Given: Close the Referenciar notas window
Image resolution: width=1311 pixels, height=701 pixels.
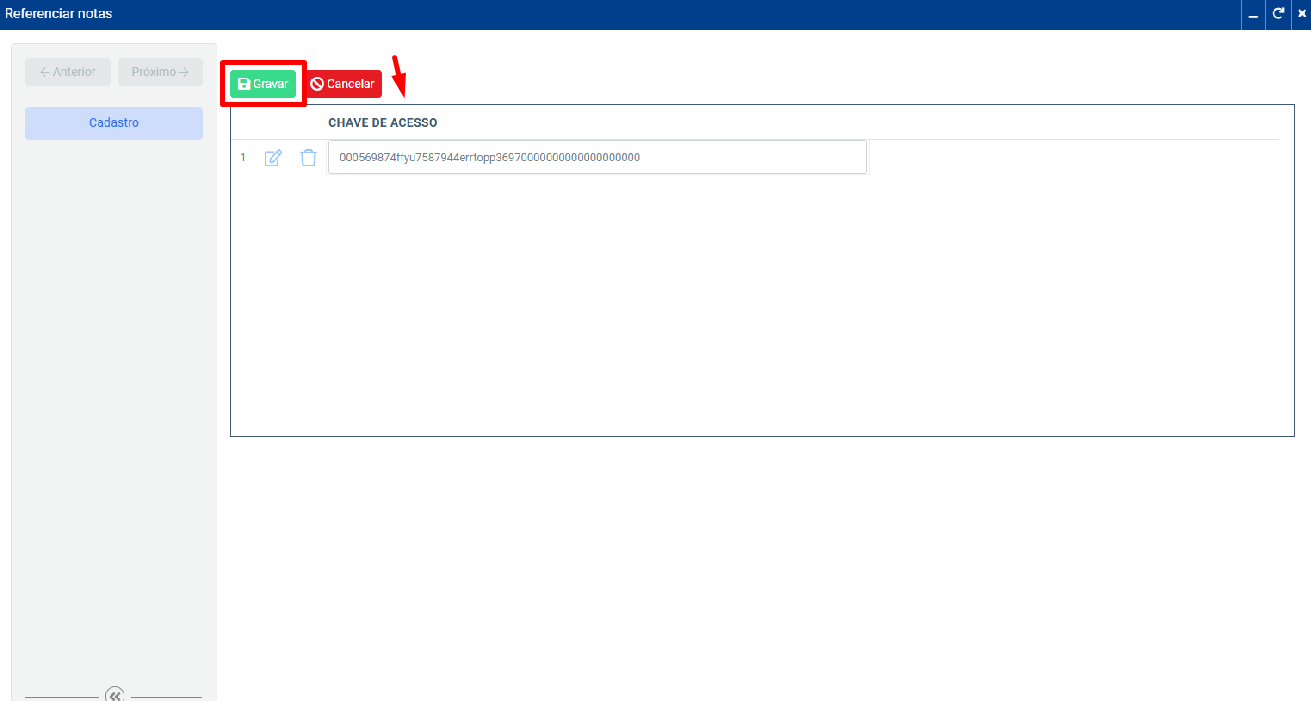Looking at the screenshot, I should coord(1301,14).
